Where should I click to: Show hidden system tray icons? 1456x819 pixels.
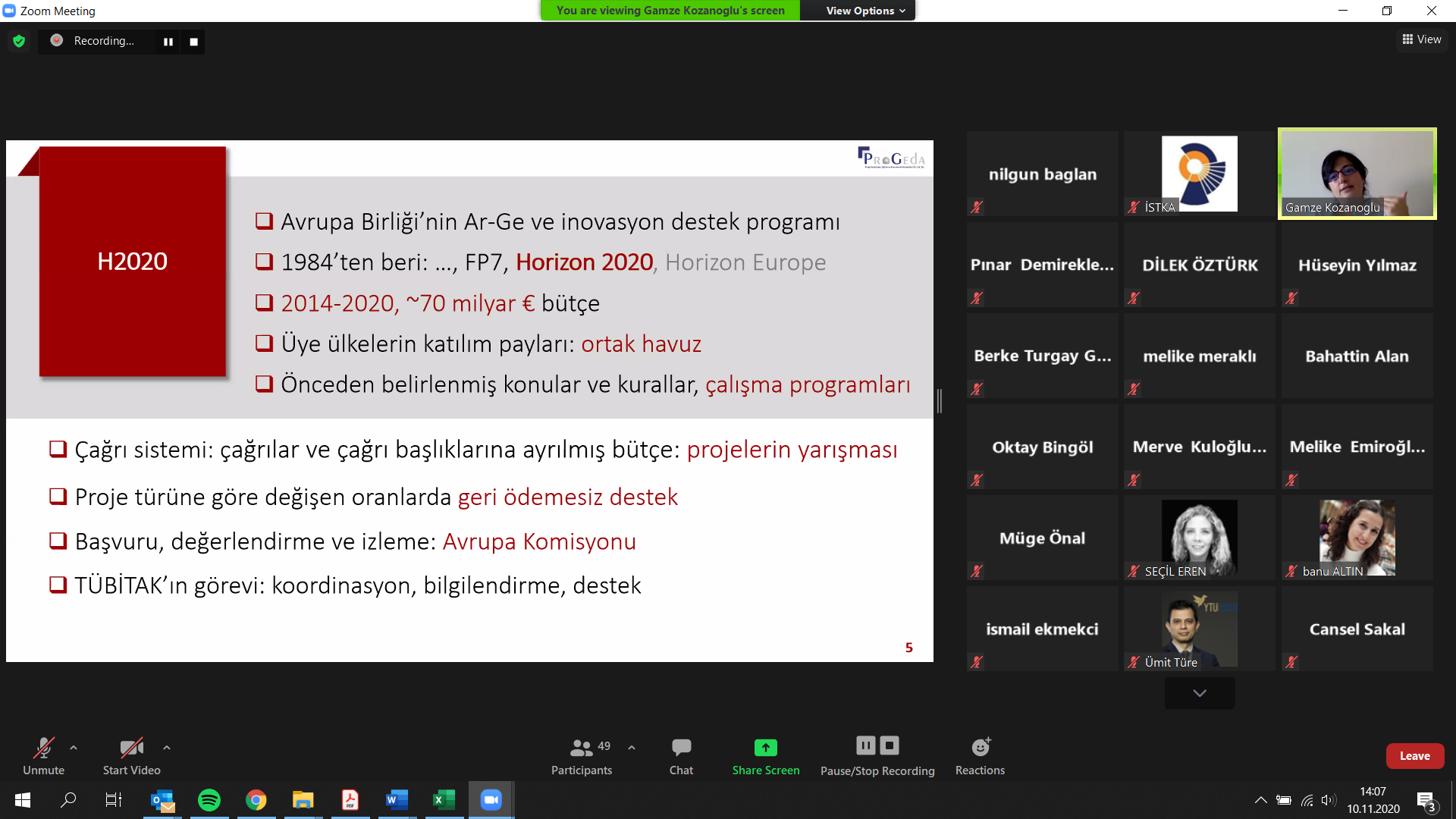[1260, 800]
